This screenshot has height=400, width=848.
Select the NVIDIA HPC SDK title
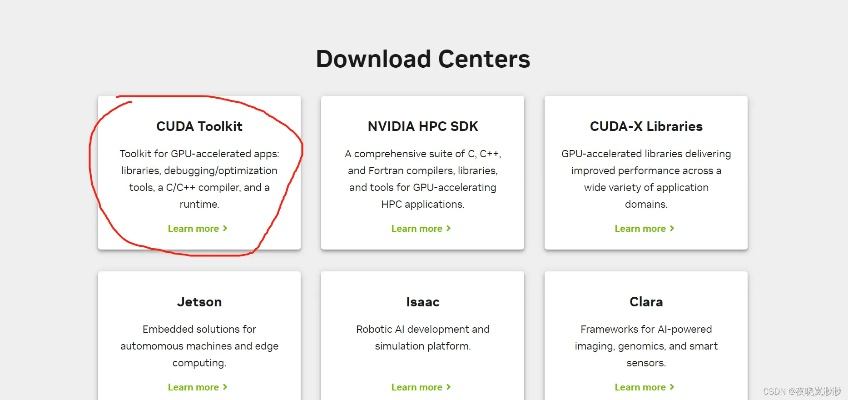pyautogui.click(x=422, y=127)
